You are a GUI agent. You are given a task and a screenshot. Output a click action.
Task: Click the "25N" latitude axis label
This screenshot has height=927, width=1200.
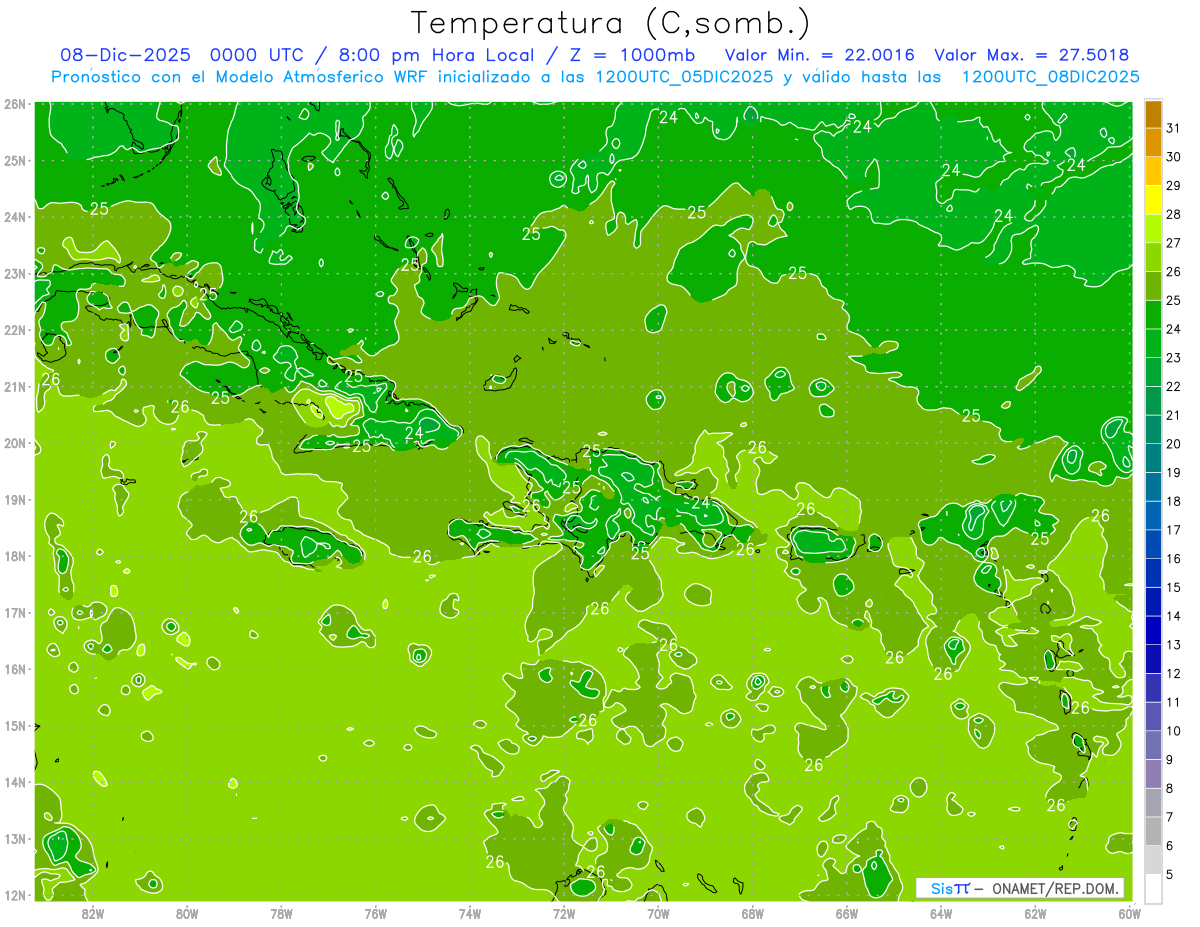coord(15,161)
